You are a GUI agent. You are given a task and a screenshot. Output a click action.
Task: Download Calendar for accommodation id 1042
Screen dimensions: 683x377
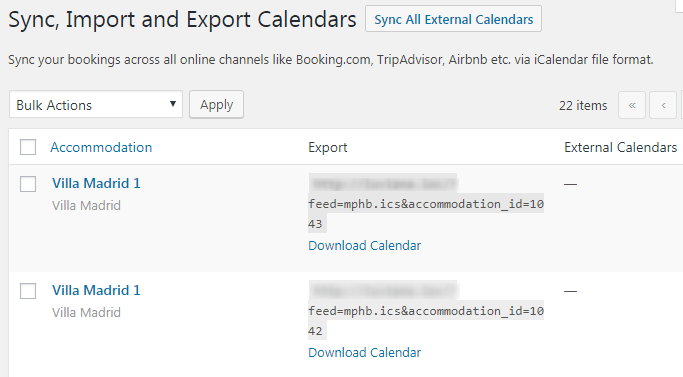point(365,352)
